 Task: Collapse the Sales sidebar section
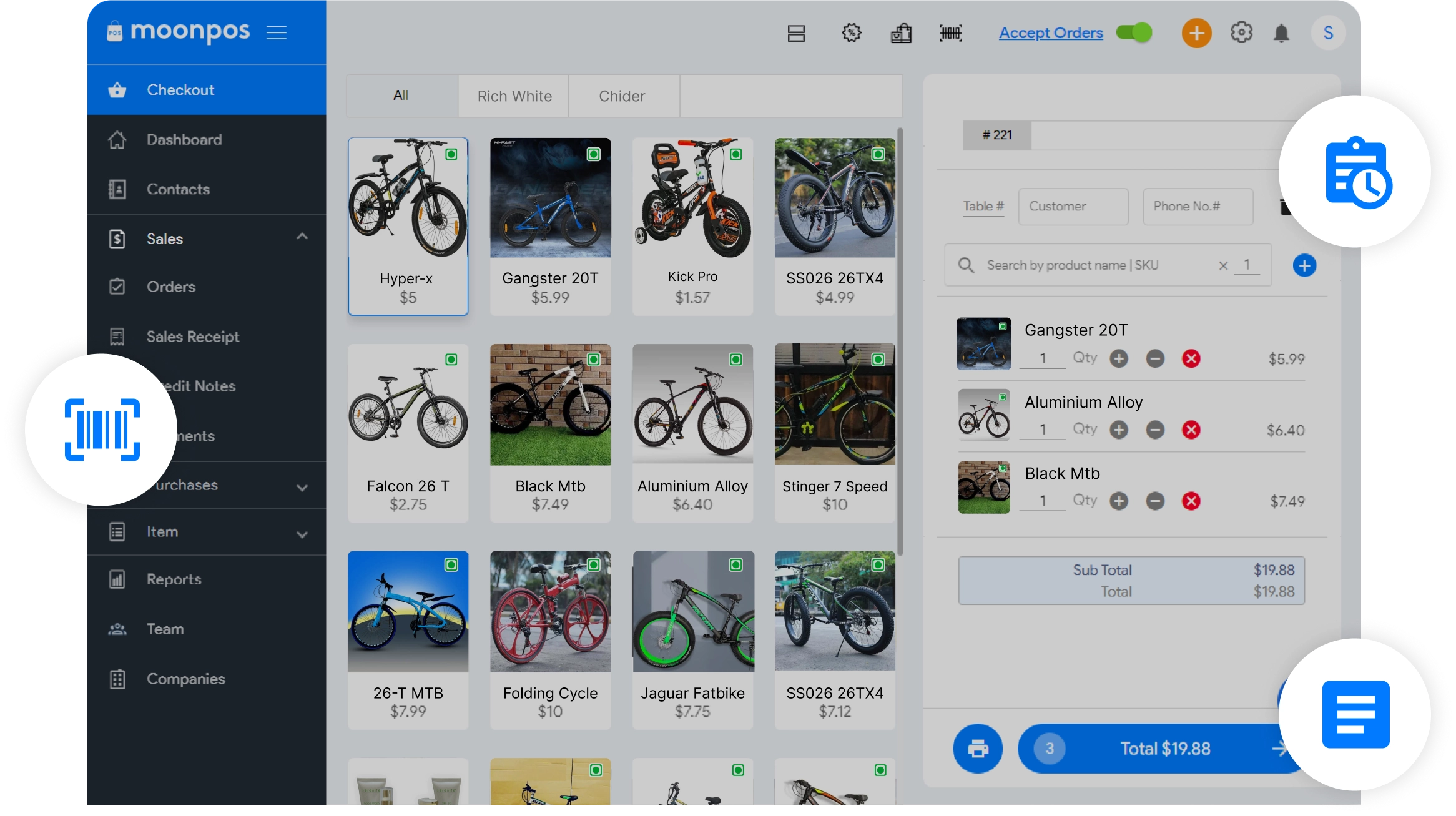[302, 237]
